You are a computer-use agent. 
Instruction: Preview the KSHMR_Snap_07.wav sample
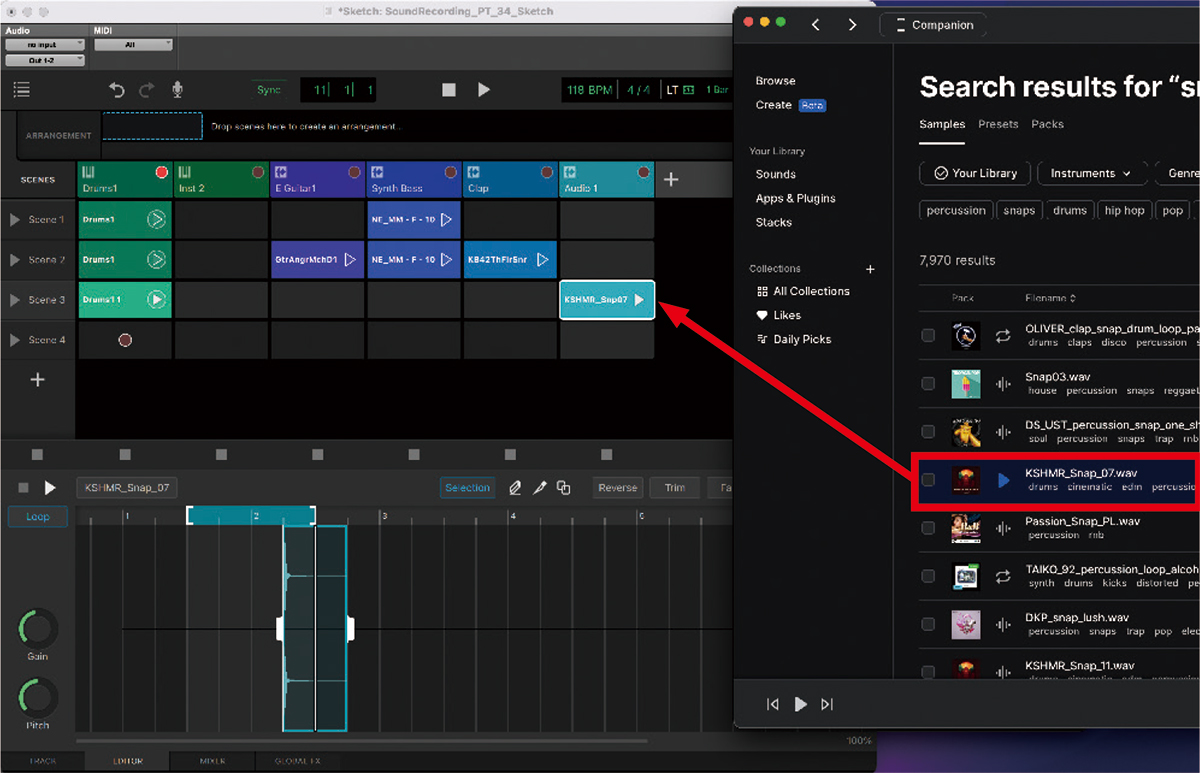click(x=1004, y=481)
